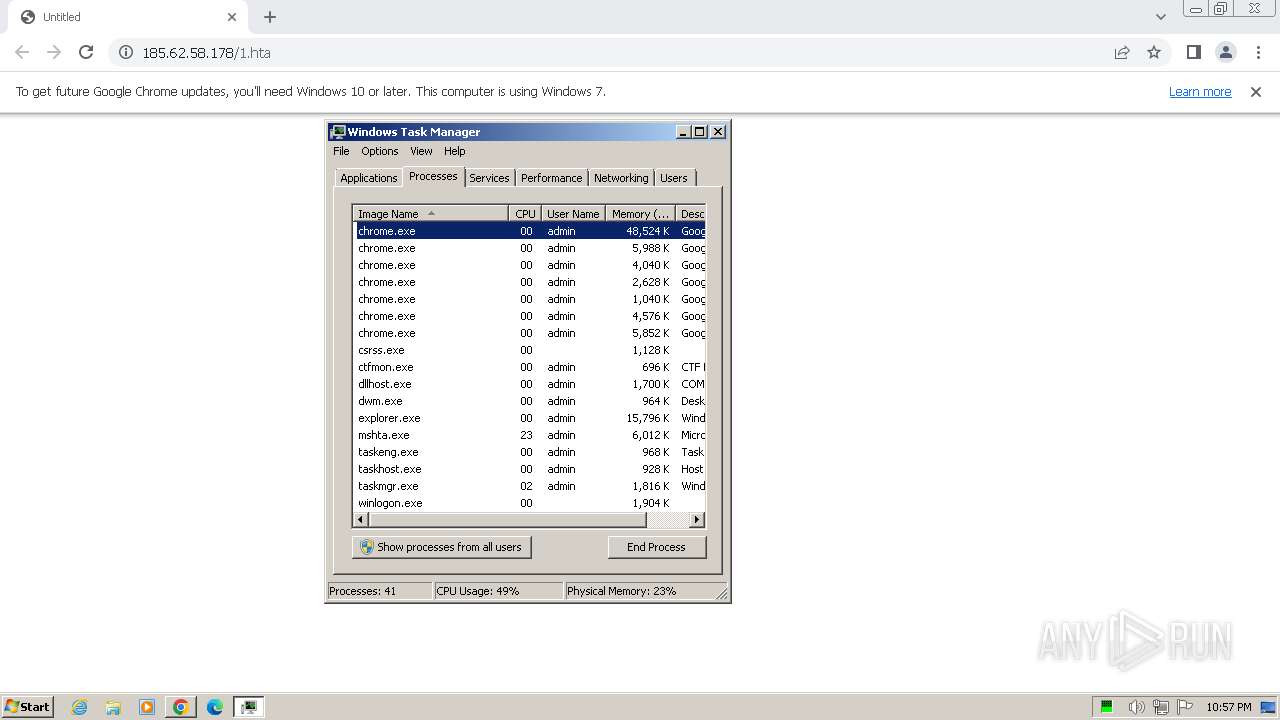Click Show processes from all users
The height and width of the screenshot is (720, 1280).
pyautogui.click(x=442, y=547)
